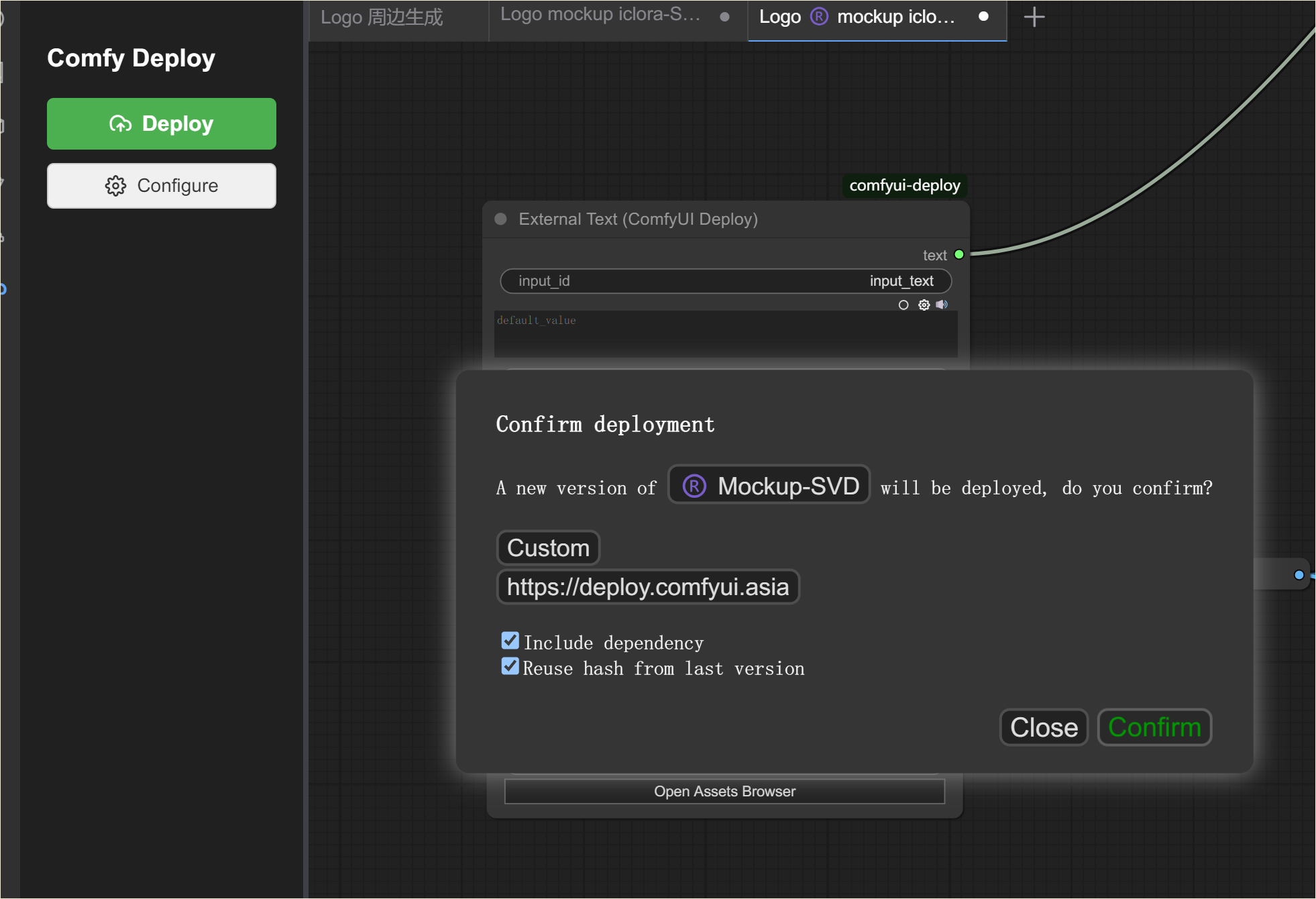This screenshot has height=899, width=1316.
Task: Click Confirm to deploy new version
Action: click(1154, 727)
